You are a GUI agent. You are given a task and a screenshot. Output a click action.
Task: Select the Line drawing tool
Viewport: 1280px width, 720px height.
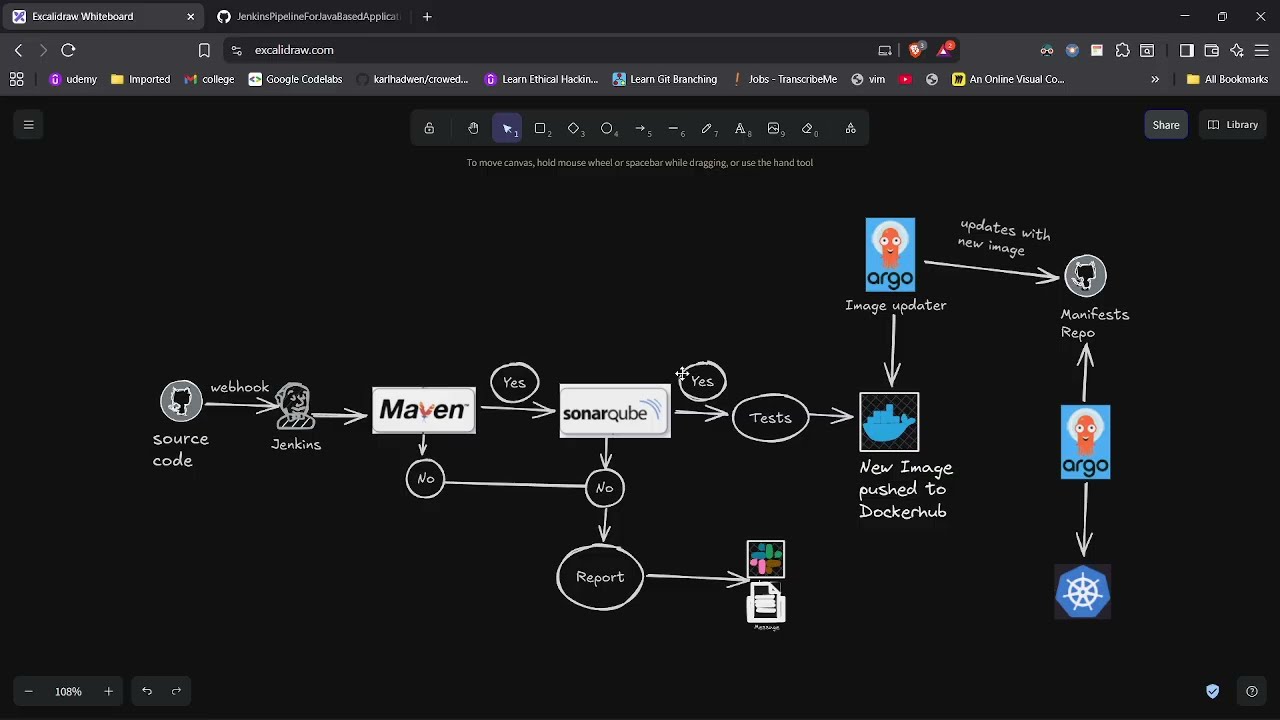(x=674, y=128)
